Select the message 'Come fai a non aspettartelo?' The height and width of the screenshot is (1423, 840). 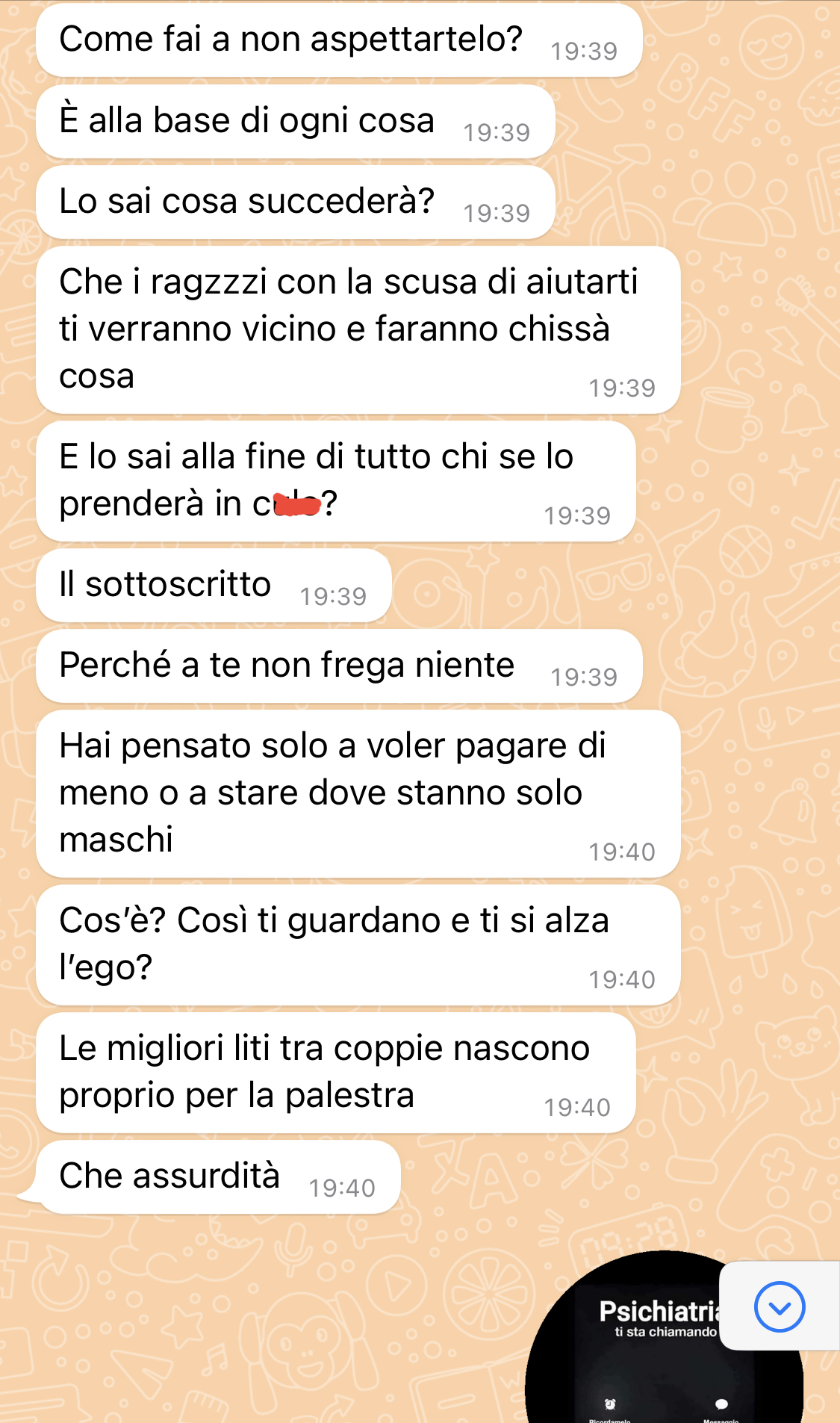point(339,40)
